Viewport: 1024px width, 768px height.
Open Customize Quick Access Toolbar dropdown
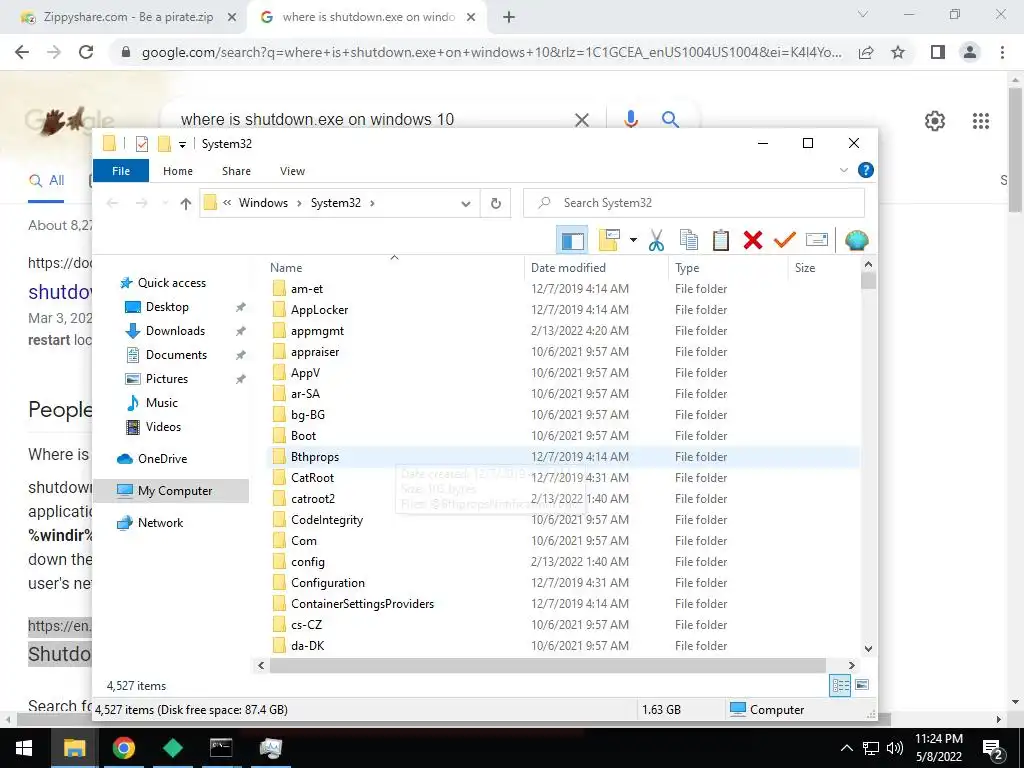pyautogui.click(x=182, y=144)
